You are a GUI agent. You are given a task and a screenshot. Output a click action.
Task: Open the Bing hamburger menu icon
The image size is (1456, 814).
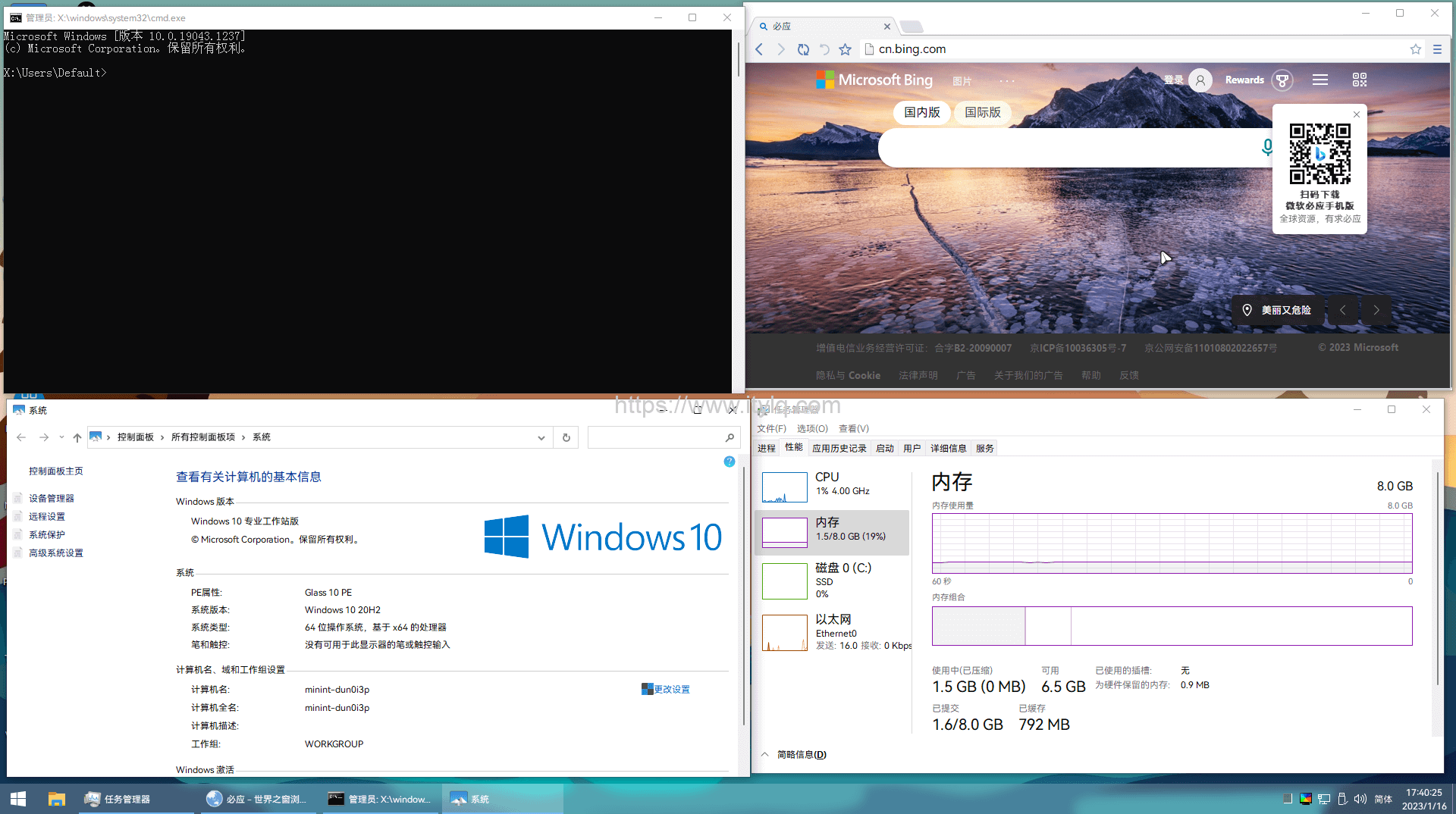[1319, 80]
